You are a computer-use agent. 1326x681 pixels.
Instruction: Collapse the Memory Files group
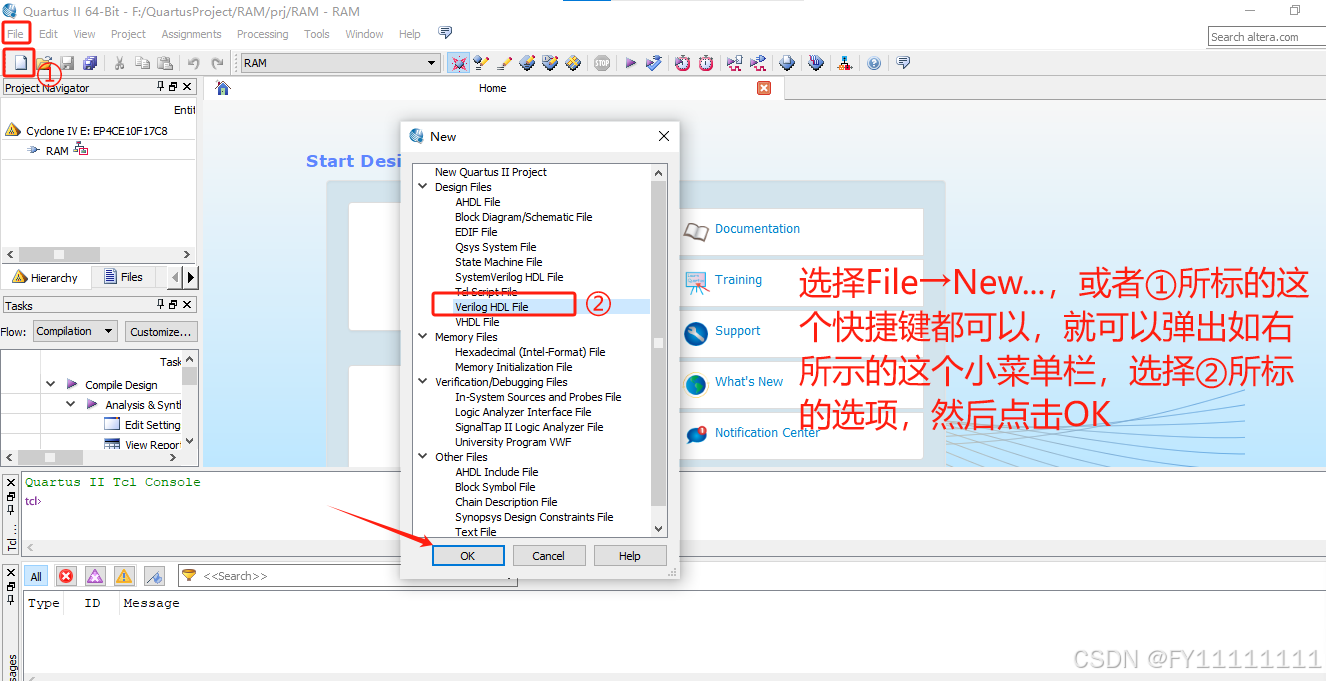[x=424, y=337]
